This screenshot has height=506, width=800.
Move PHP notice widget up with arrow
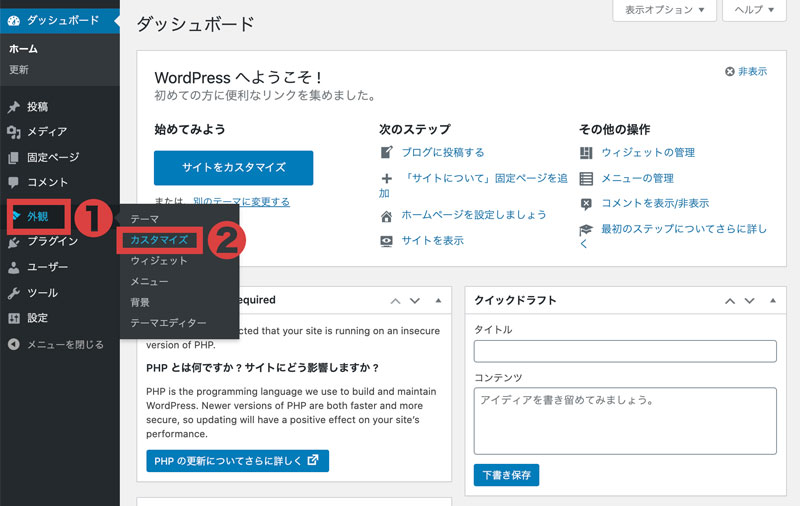pos(395,301)
